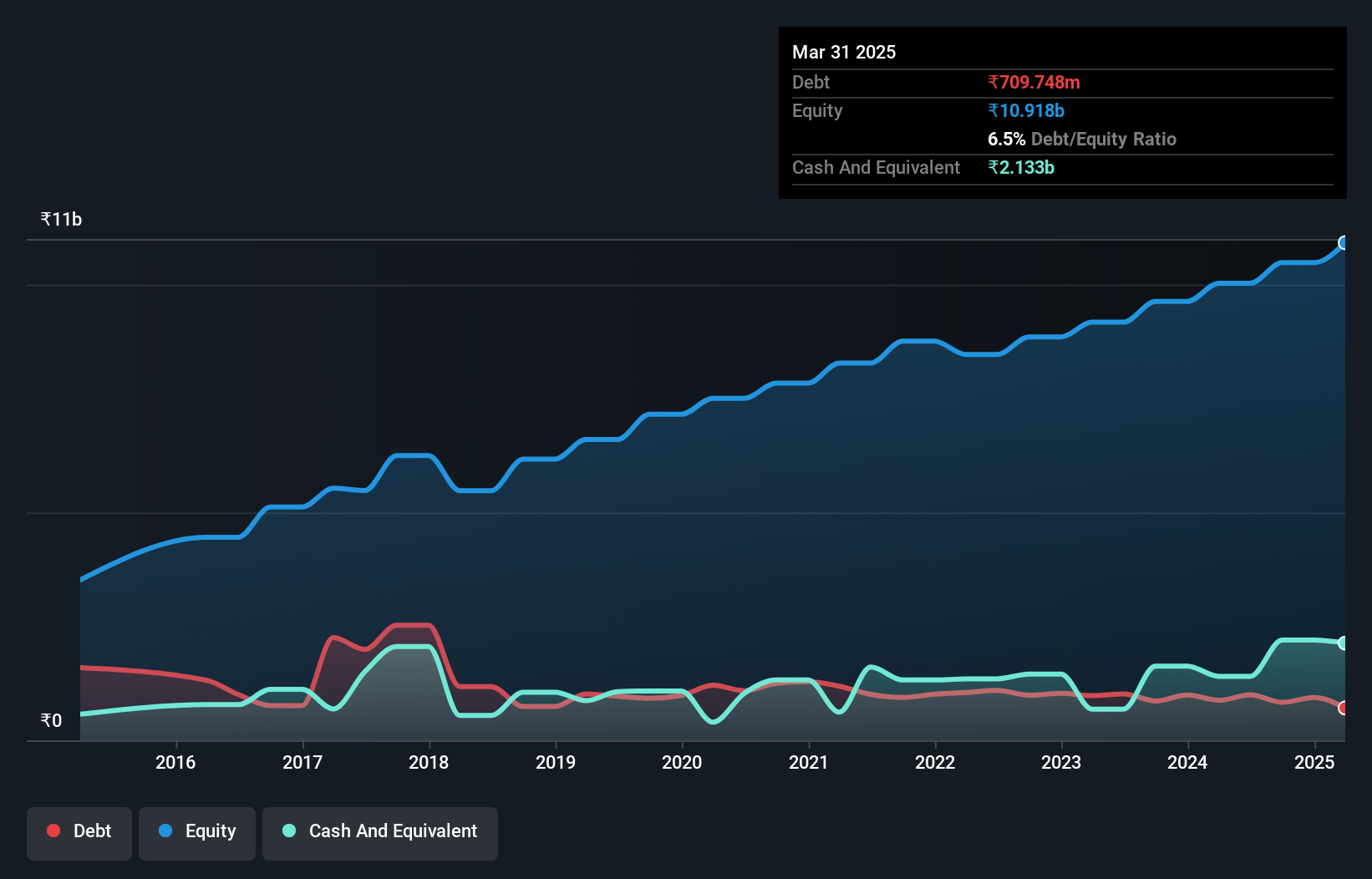
Task: Click the rupee symbol beside Debt value
Action: (x=994, y=82)
